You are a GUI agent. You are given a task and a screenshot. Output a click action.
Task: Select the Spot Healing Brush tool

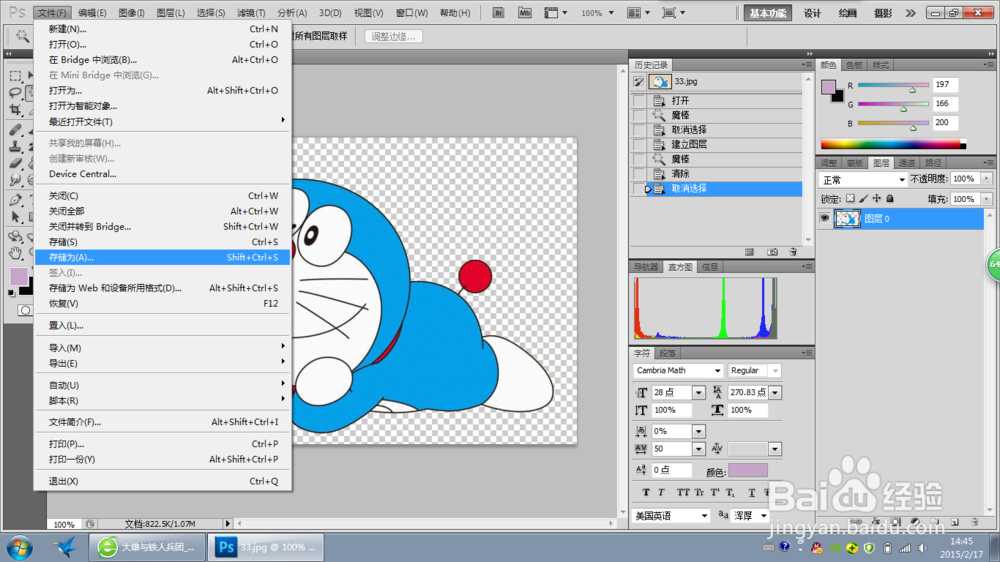(15, 129)
